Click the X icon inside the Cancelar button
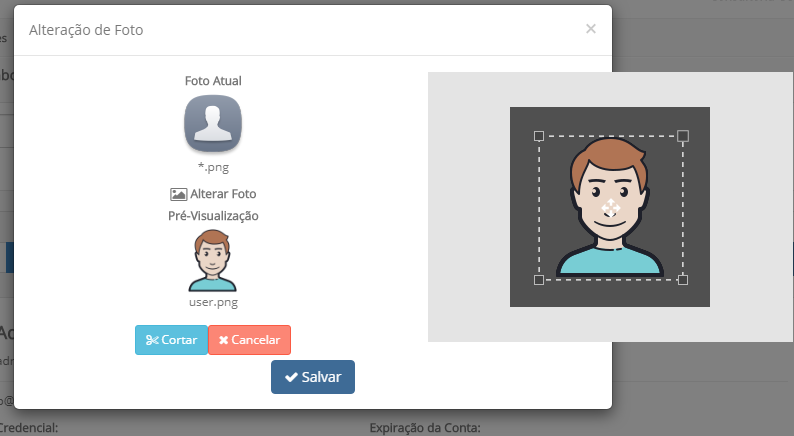794x436 pixels. pos(223,340)
